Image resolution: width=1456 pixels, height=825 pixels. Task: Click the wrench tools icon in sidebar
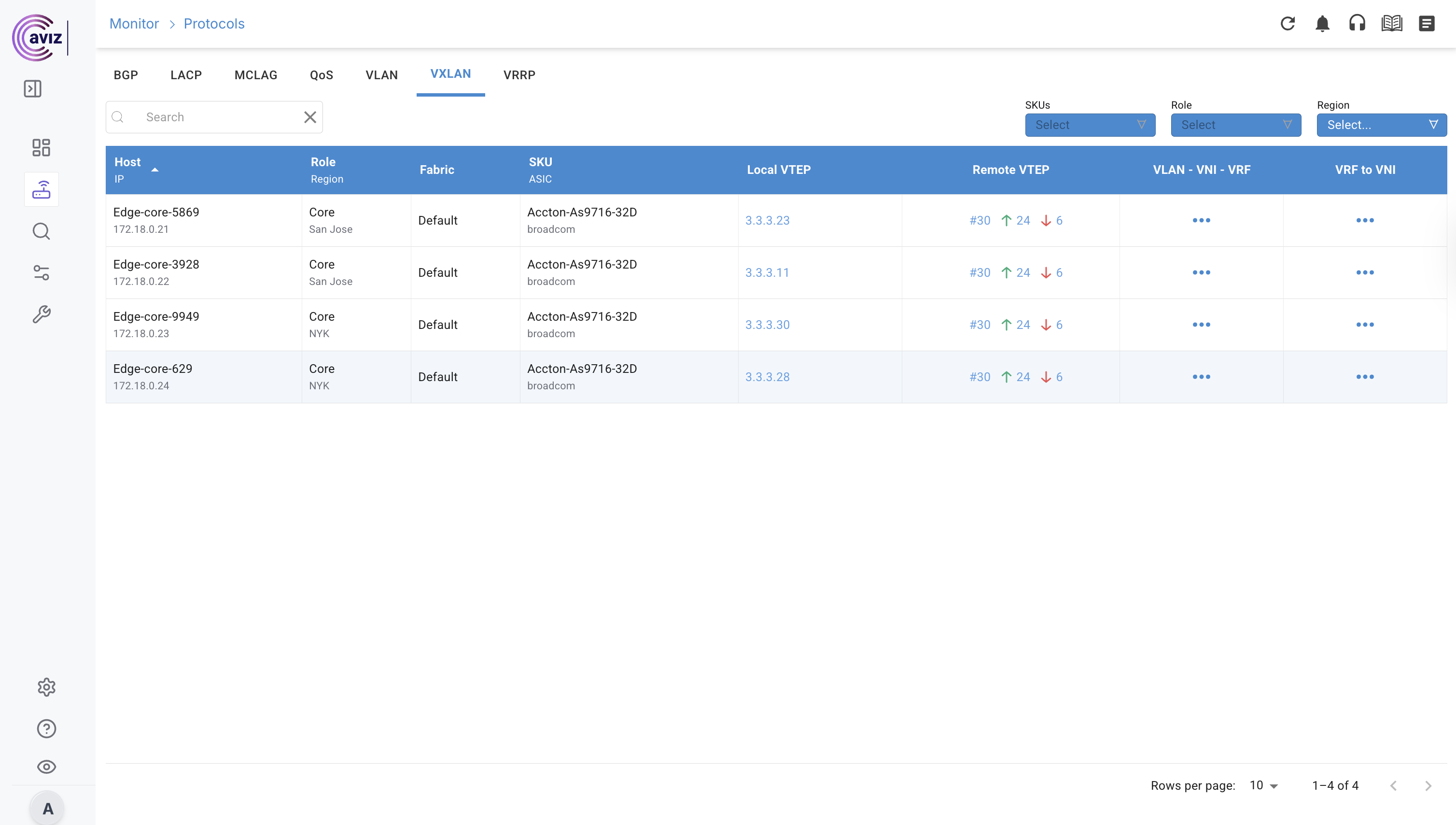coord(41,314)
